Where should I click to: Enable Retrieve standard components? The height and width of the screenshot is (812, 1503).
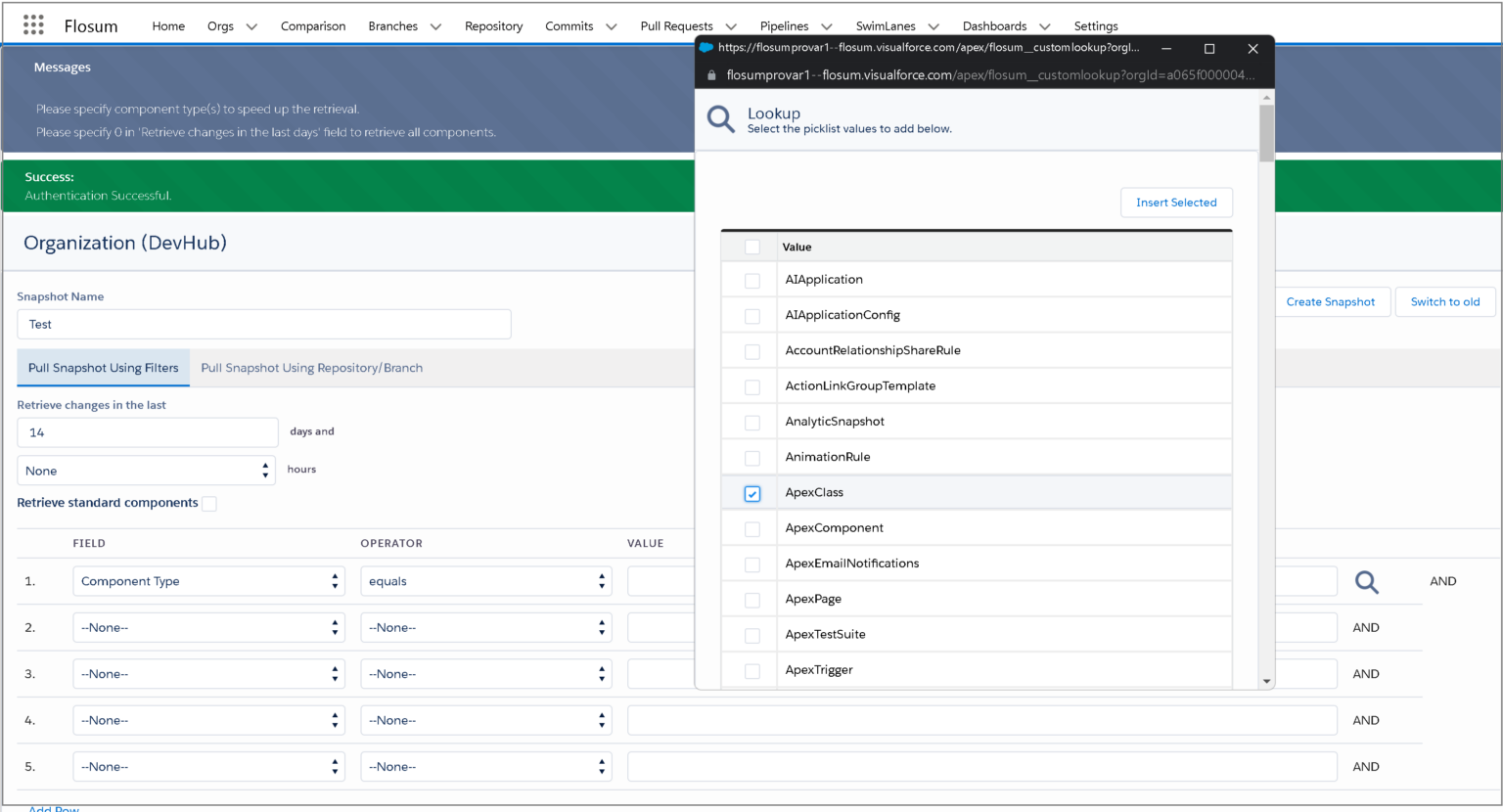(209, 502)
